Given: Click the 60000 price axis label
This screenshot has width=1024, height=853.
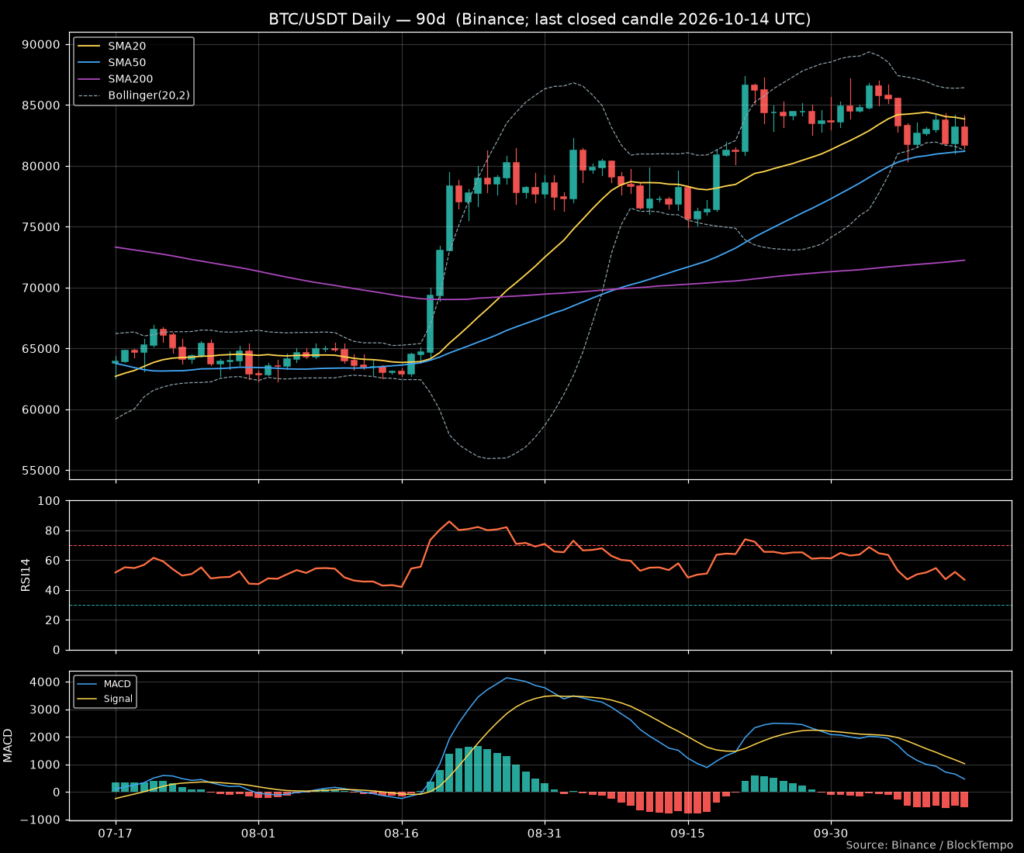Looking at the screenshot, I should click(41, 410).
